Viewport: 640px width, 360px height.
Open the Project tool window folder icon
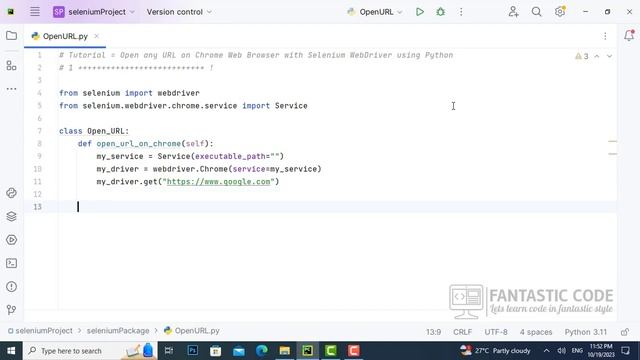[x=11, y=36]
